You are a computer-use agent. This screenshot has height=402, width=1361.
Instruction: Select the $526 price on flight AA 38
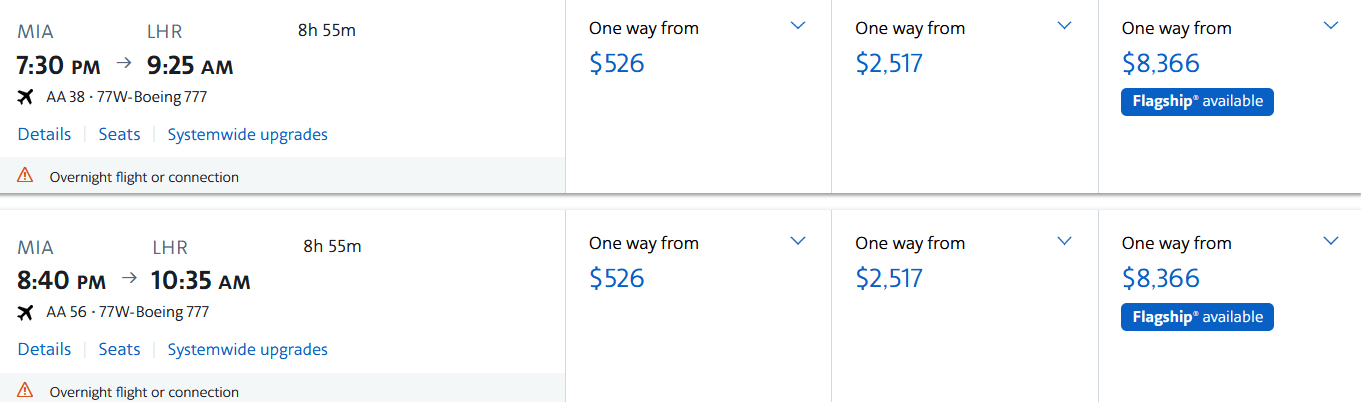tap(617, 64)
